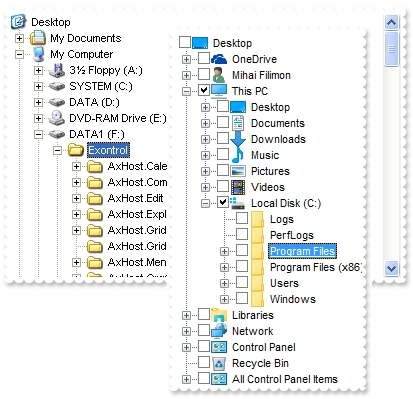
Task: Click the Mihai Filimon user icon
Action: 219,75
